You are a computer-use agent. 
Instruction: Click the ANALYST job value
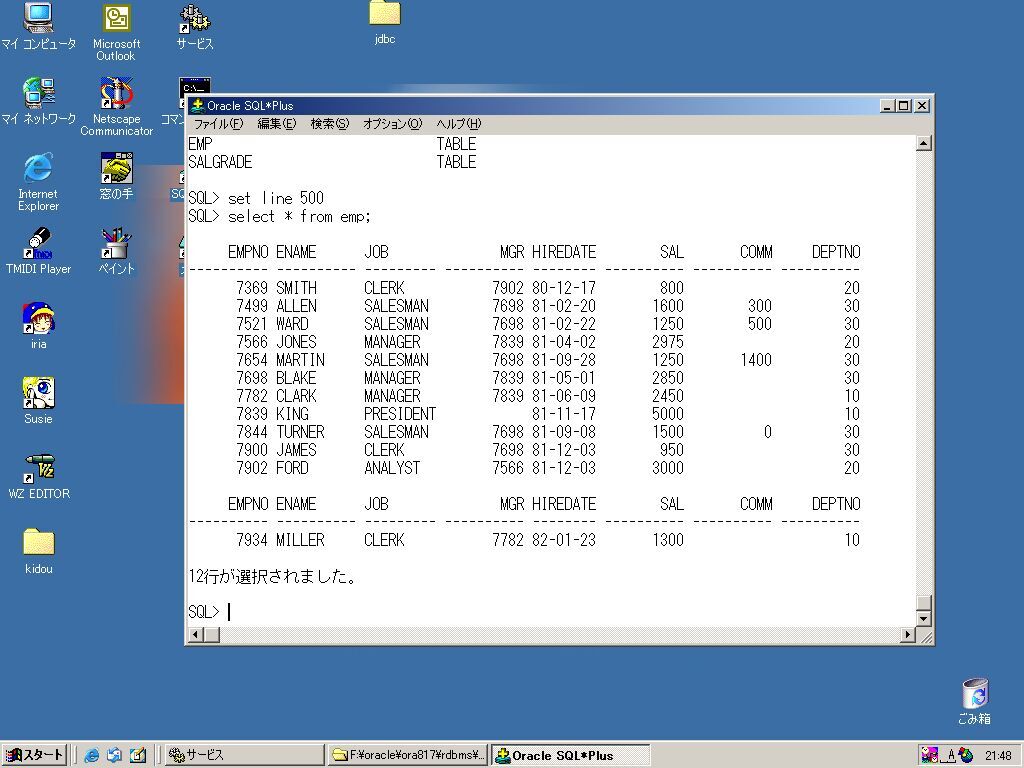pos(392,468)
